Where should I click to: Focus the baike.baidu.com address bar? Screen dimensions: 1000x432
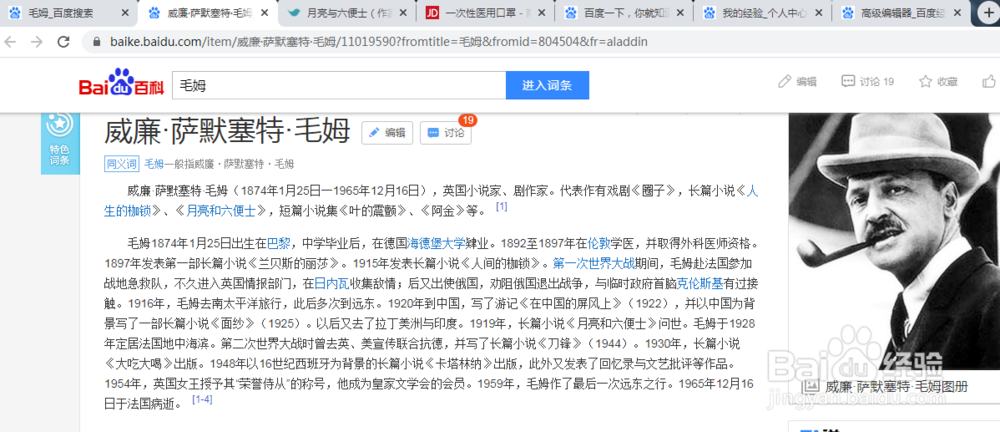pos(379,42)
